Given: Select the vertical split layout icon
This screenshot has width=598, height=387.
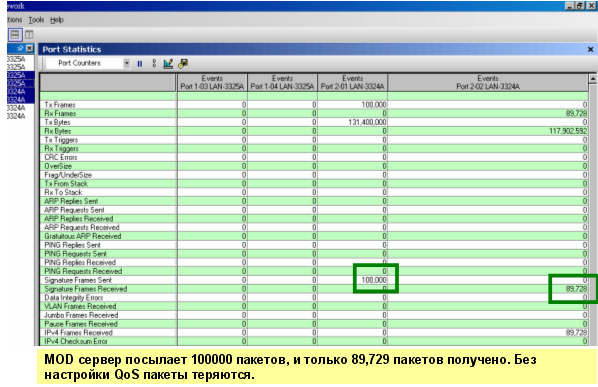Looking at the screenshot, I should click(29, 35).
